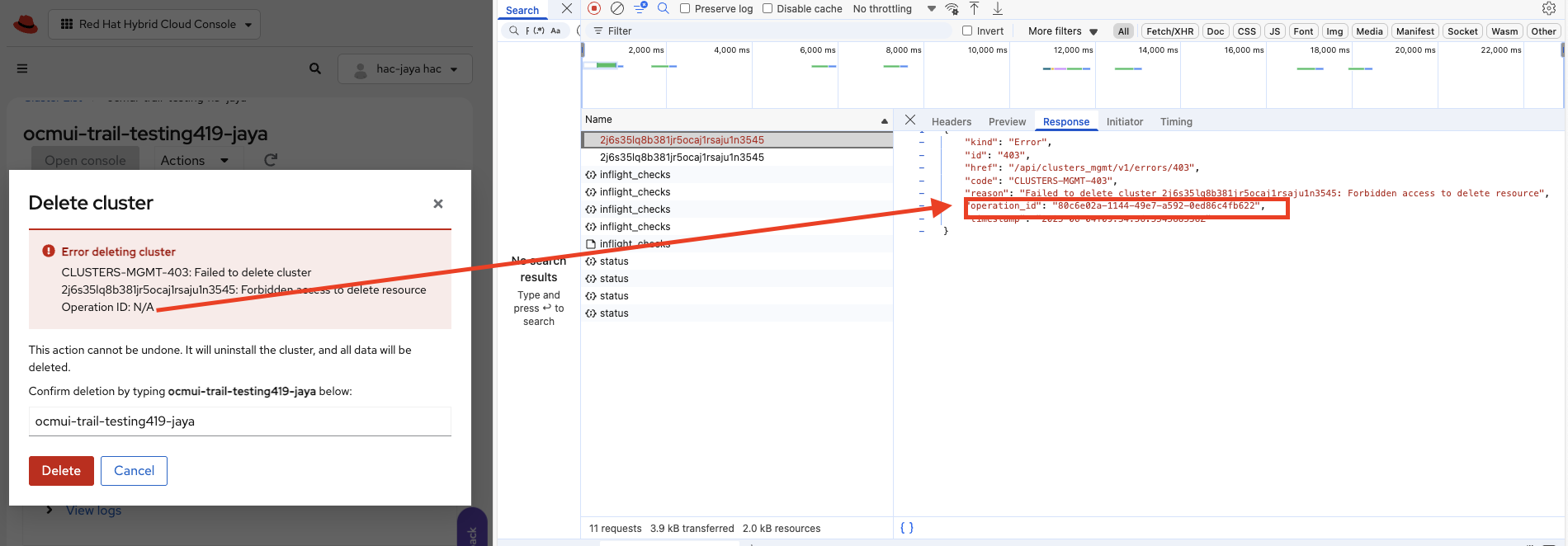Open Red Hat Hybrid Cloud Console dropdown

(154, 24)
